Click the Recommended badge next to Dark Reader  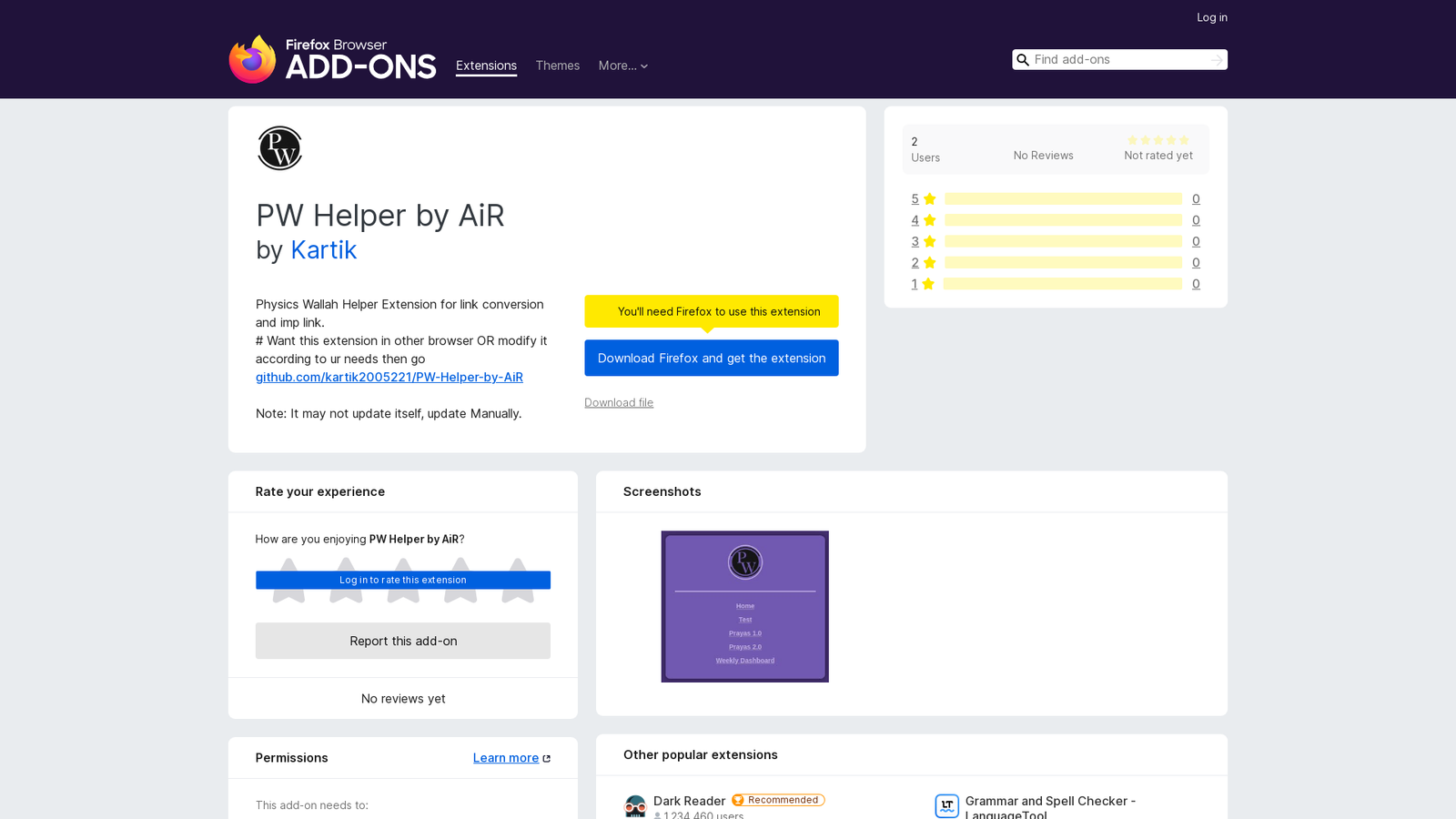point(778,801)
